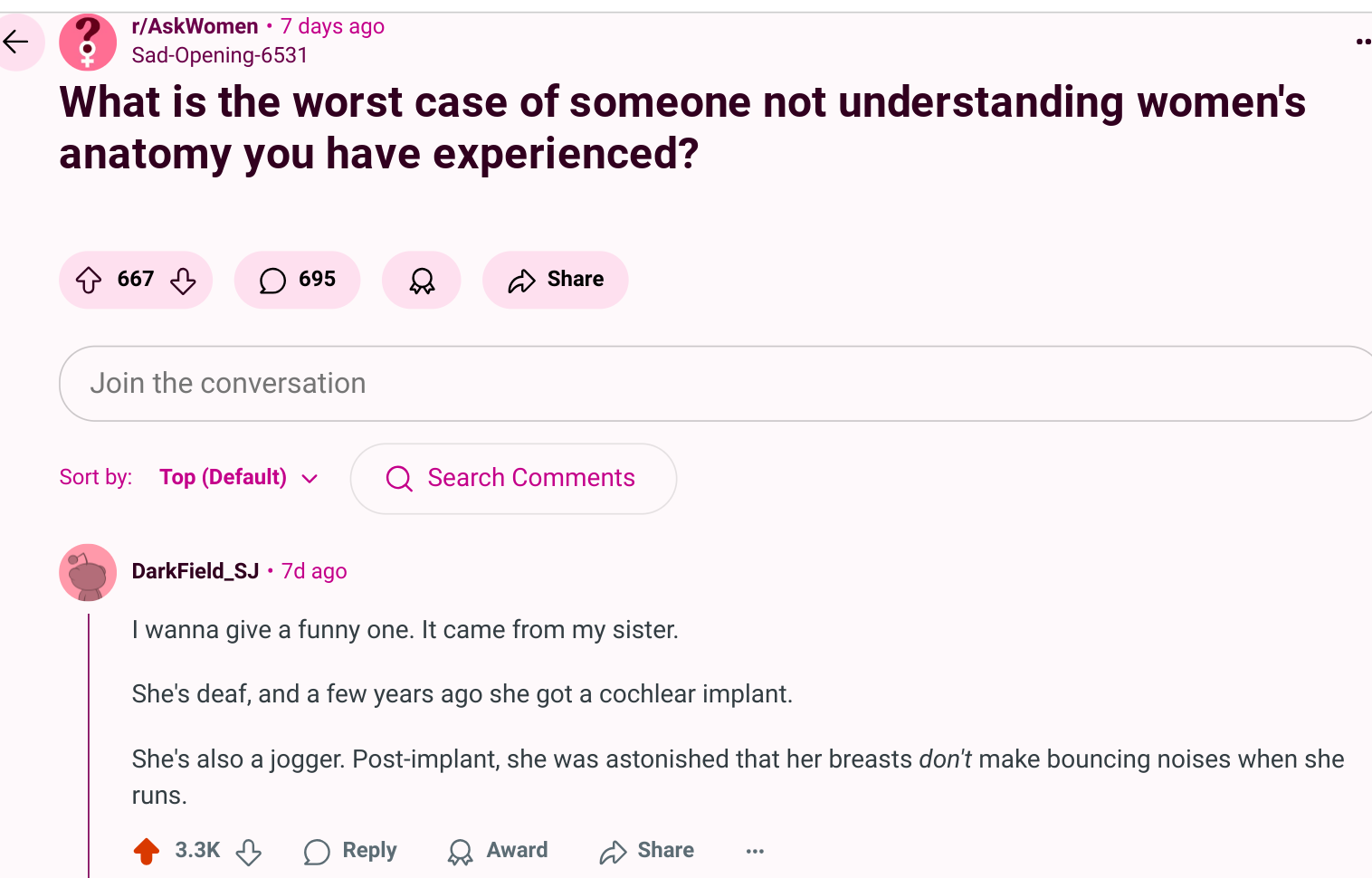Image resolution: width=1372 pixels, height=878 pixels.
Task: Downvote the main post
Action: [x=183, y=281]
